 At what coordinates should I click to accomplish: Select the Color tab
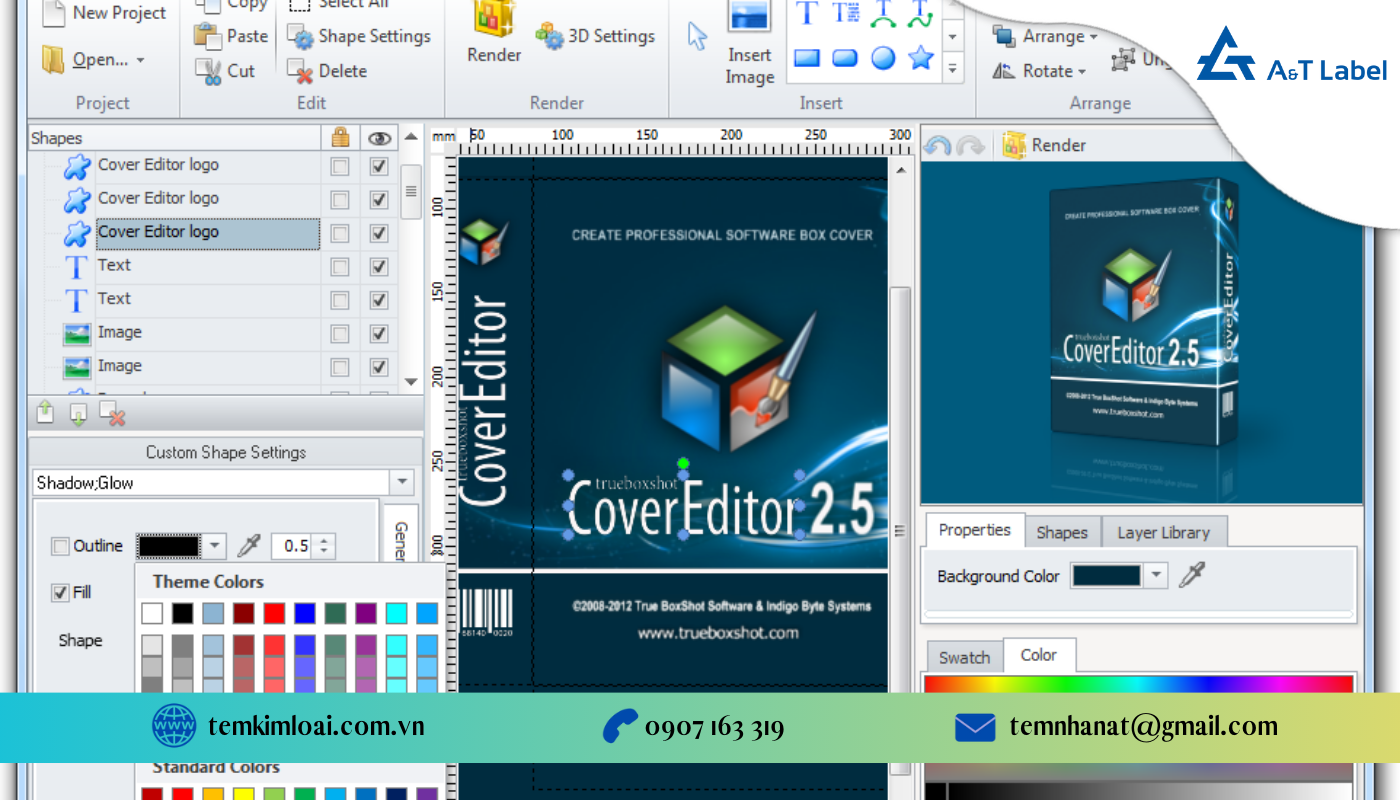(1039, 655)
